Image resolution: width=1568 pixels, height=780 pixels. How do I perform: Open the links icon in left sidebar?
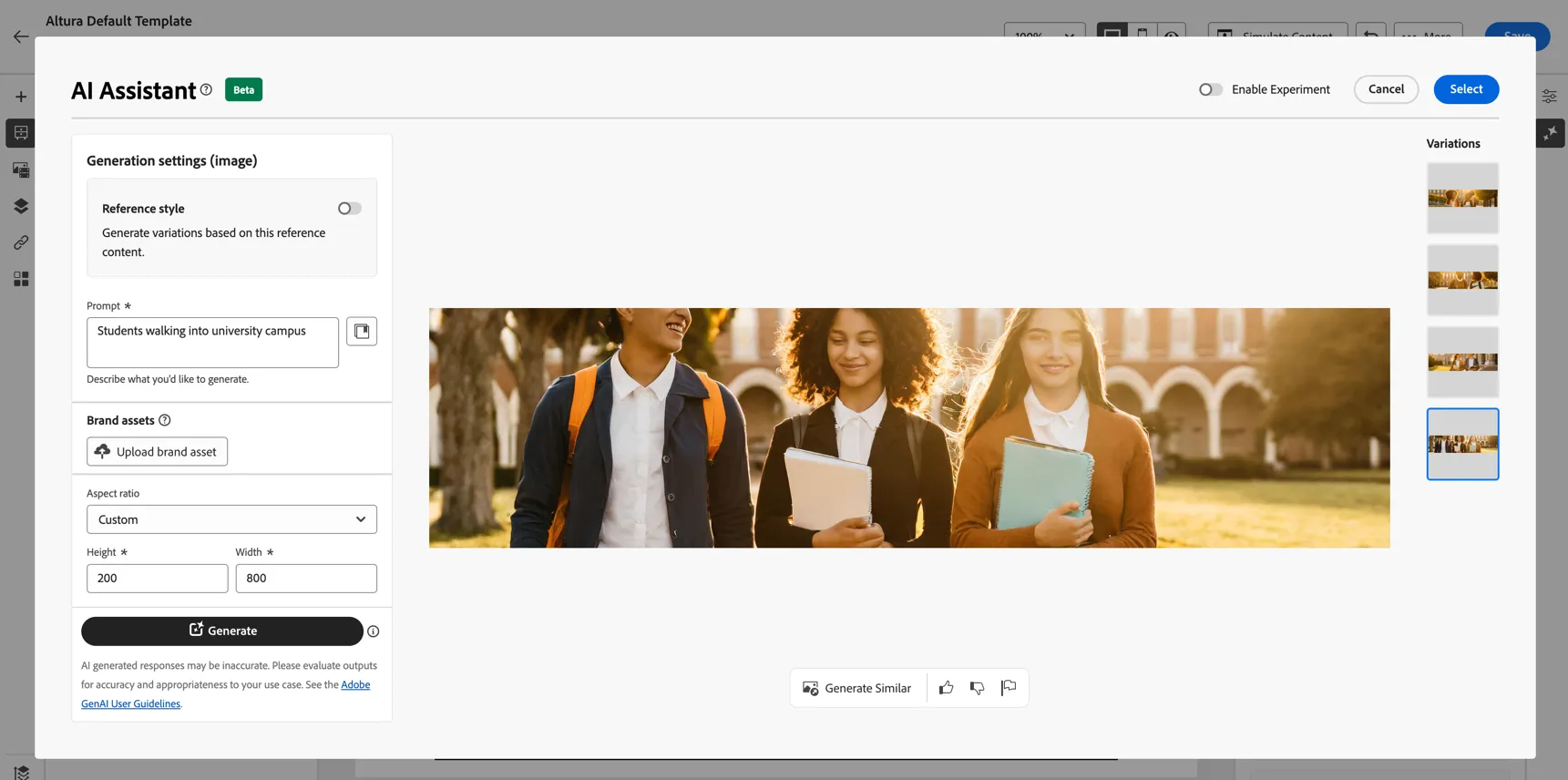tap(21, 242)
